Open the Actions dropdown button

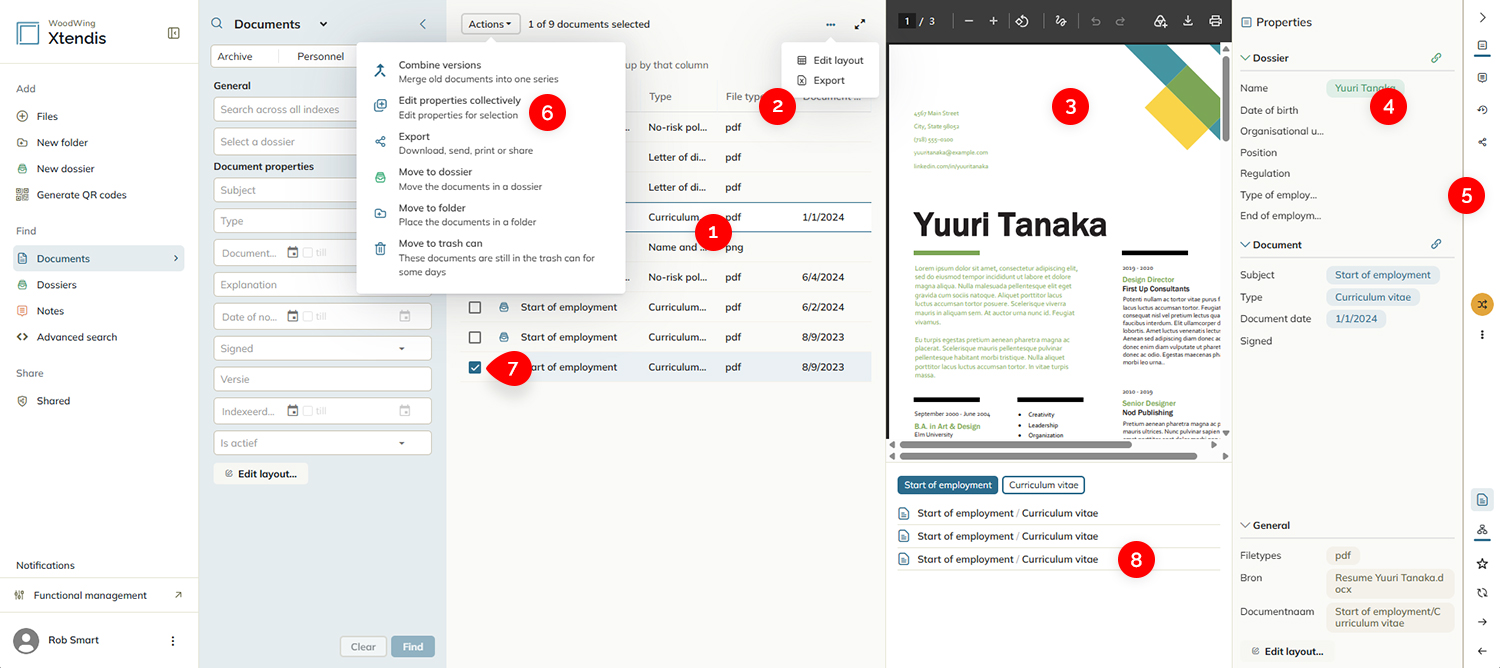[x=491, y=24]
